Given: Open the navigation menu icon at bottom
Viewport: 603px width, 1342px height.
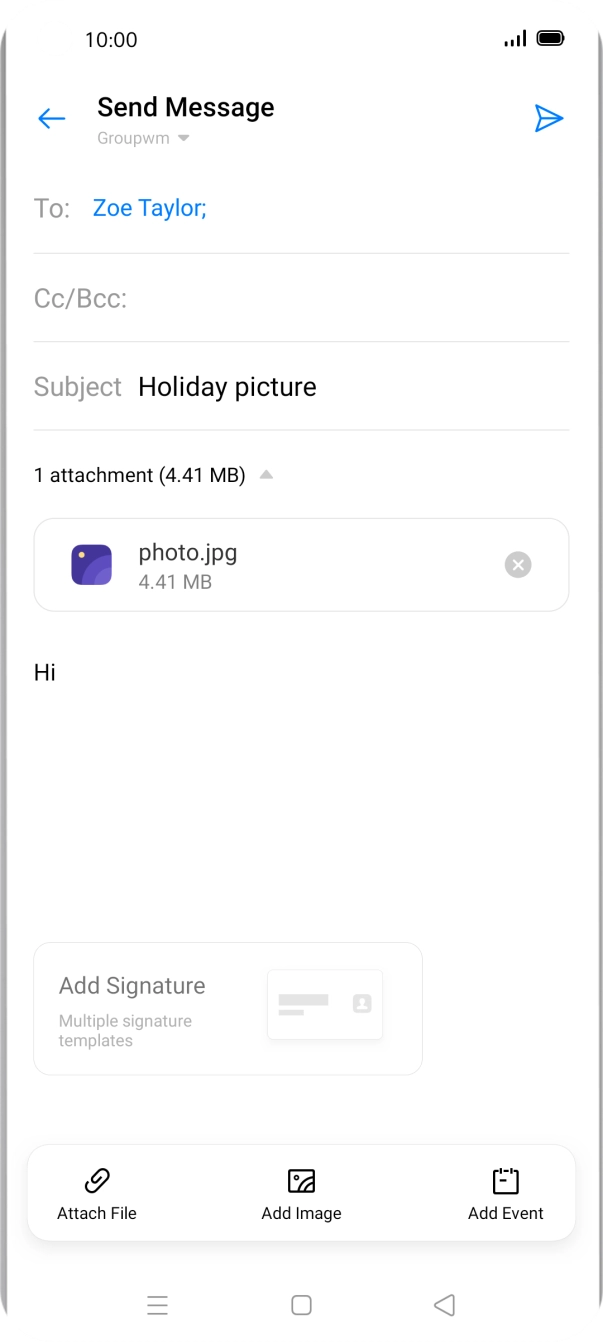Looking at the screenshot, I should point(158,1305).
